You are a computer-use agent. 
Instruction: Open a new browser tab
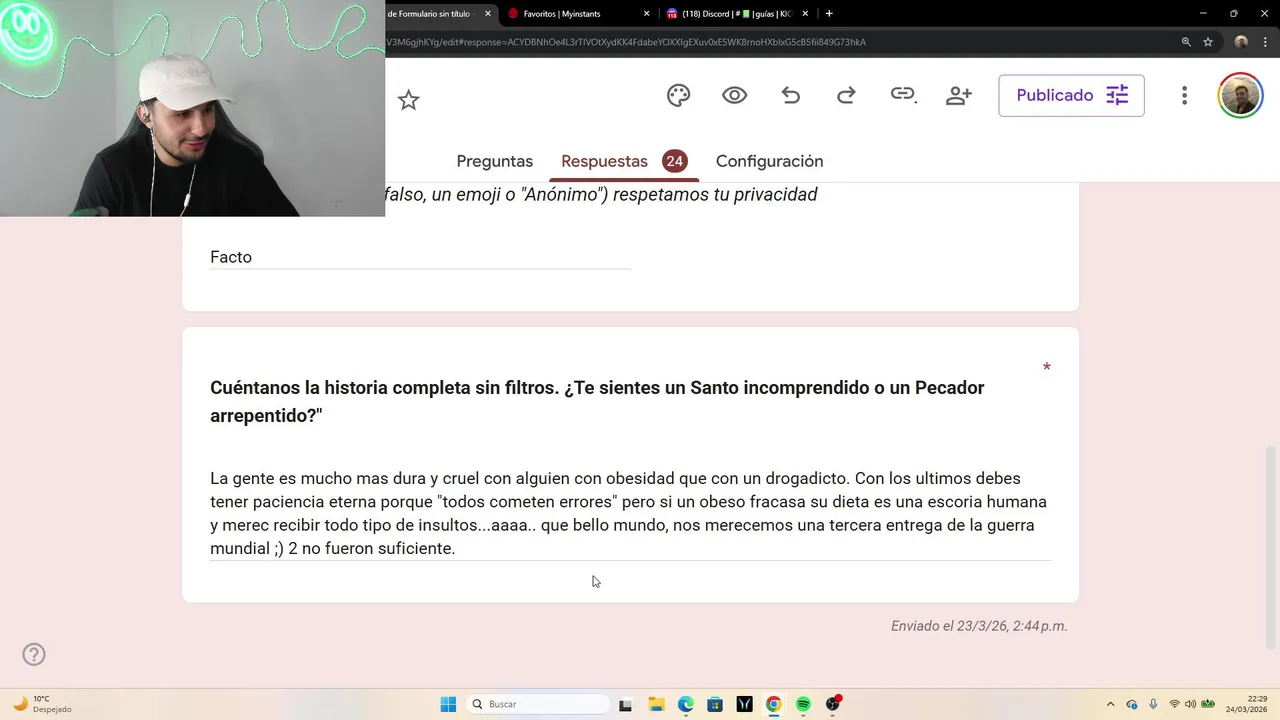[829, 14]
